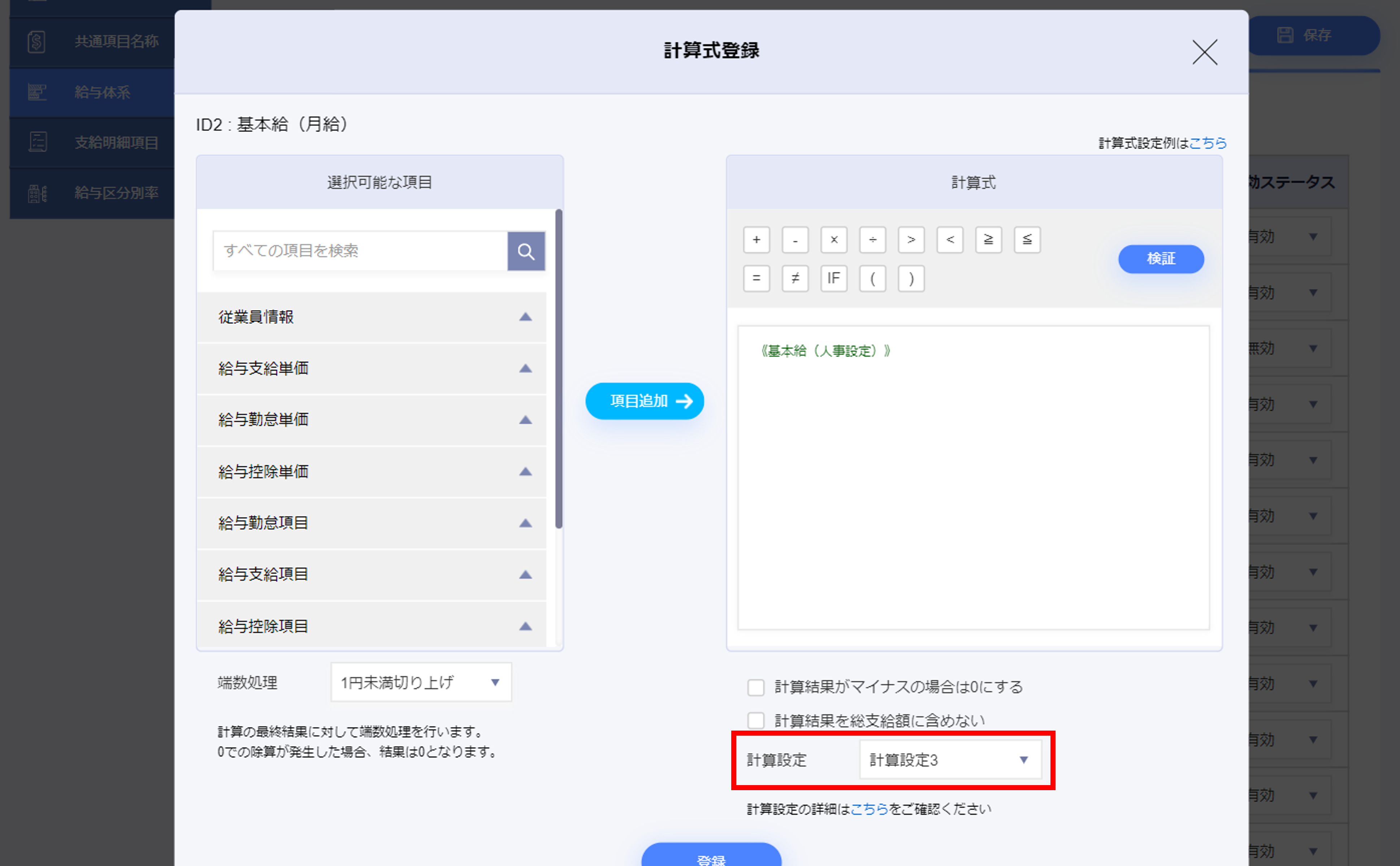Open the 計算設定 dropdown
The width and height of the screenshot is (1400, 866).
click(x=950, y=759)
